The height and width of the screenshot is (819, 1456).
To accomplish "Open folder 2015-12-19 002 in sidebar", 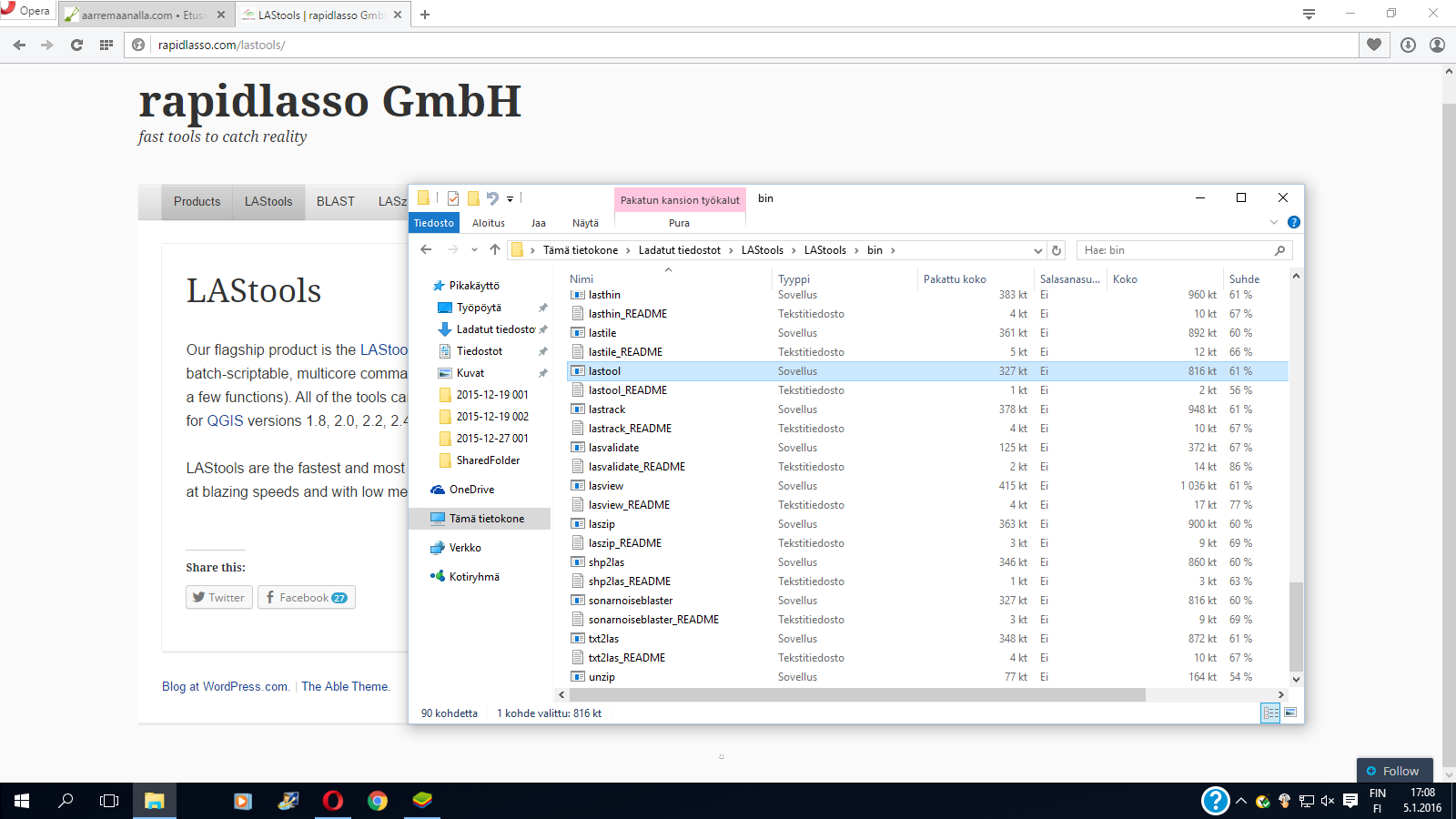I will pos(492,417).
